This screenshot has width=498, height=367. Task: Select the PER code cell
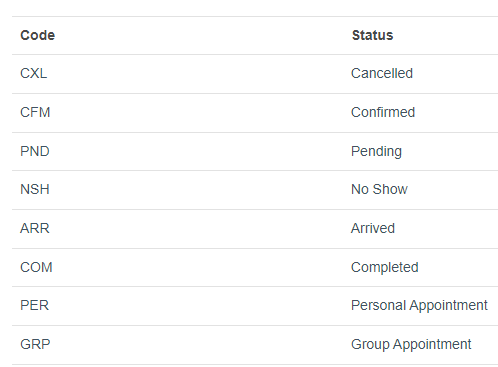coord(34,305)
